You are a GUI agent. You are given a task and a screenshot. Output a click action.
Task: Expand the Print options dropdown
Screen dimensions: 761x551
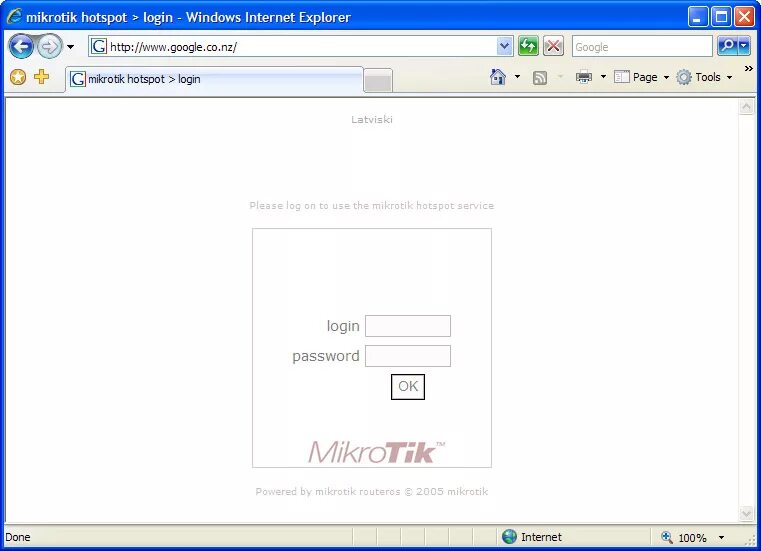click(603, 77)
